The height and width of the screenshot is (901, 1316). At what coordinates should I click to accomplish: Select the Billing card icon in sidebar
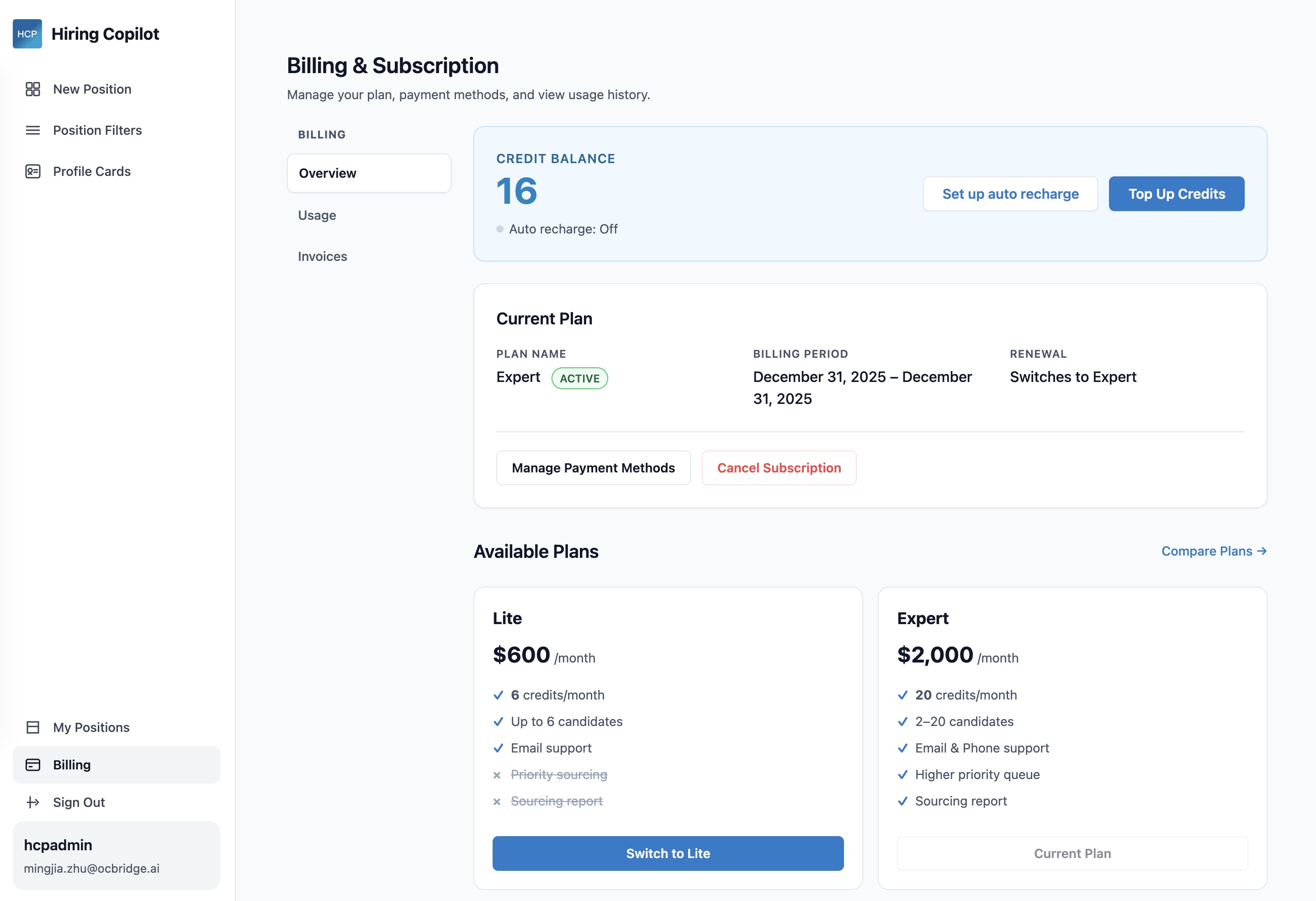click(32, 764)
